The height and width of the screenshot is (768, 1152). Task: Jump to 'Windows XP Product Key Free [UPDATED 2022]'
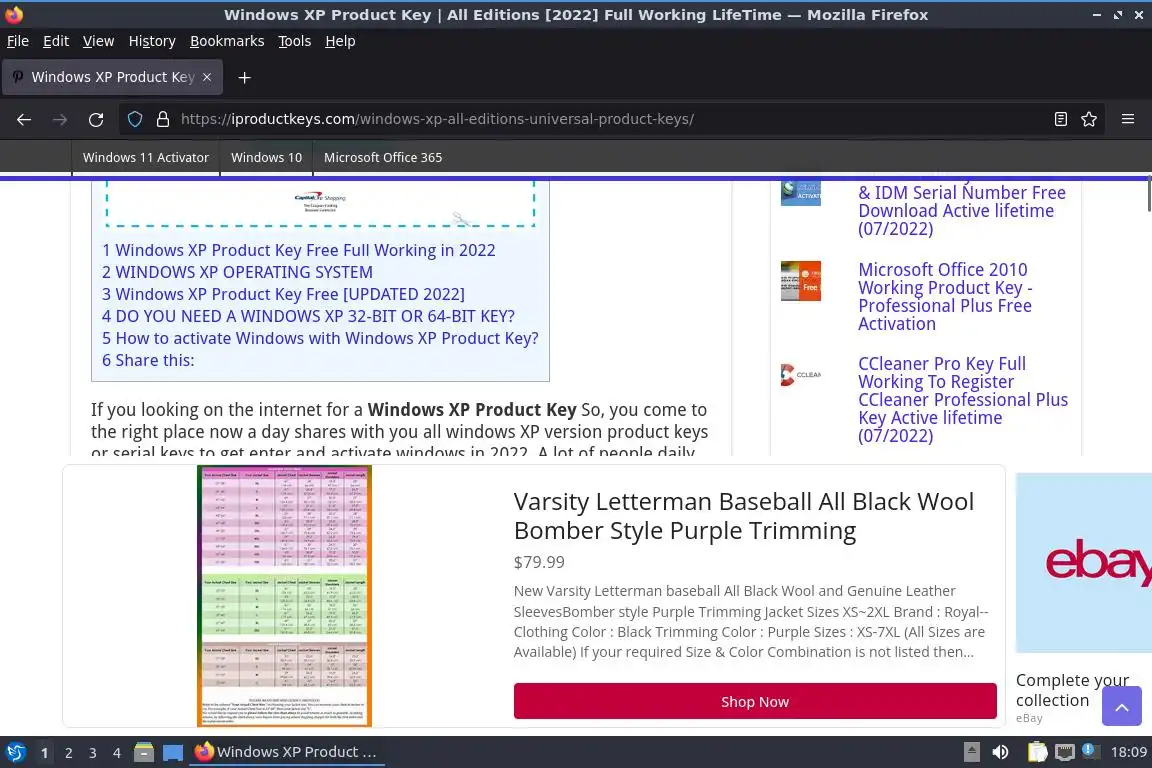pyautogui.click(x=283, y=295)
